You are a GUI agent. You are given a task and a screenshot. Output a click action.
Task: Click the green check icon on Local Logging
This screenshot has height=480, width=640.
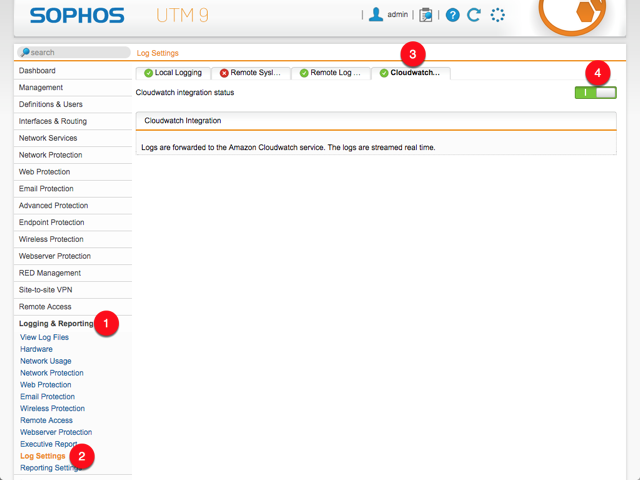coord(149,73)
